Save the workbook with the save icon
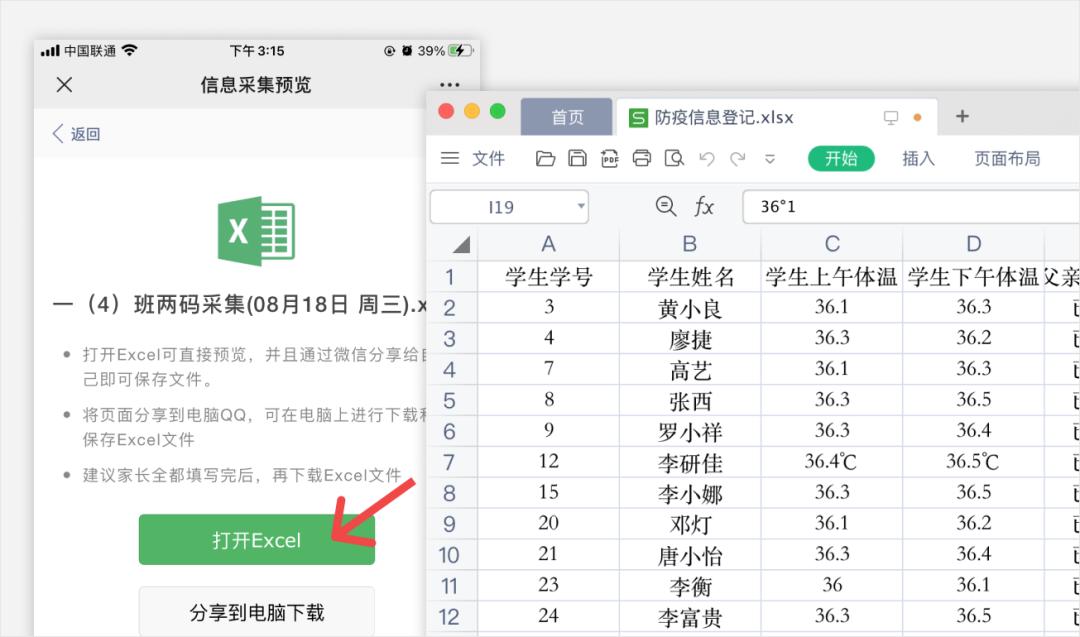The image size is (1080, 637). click(577, 158)
